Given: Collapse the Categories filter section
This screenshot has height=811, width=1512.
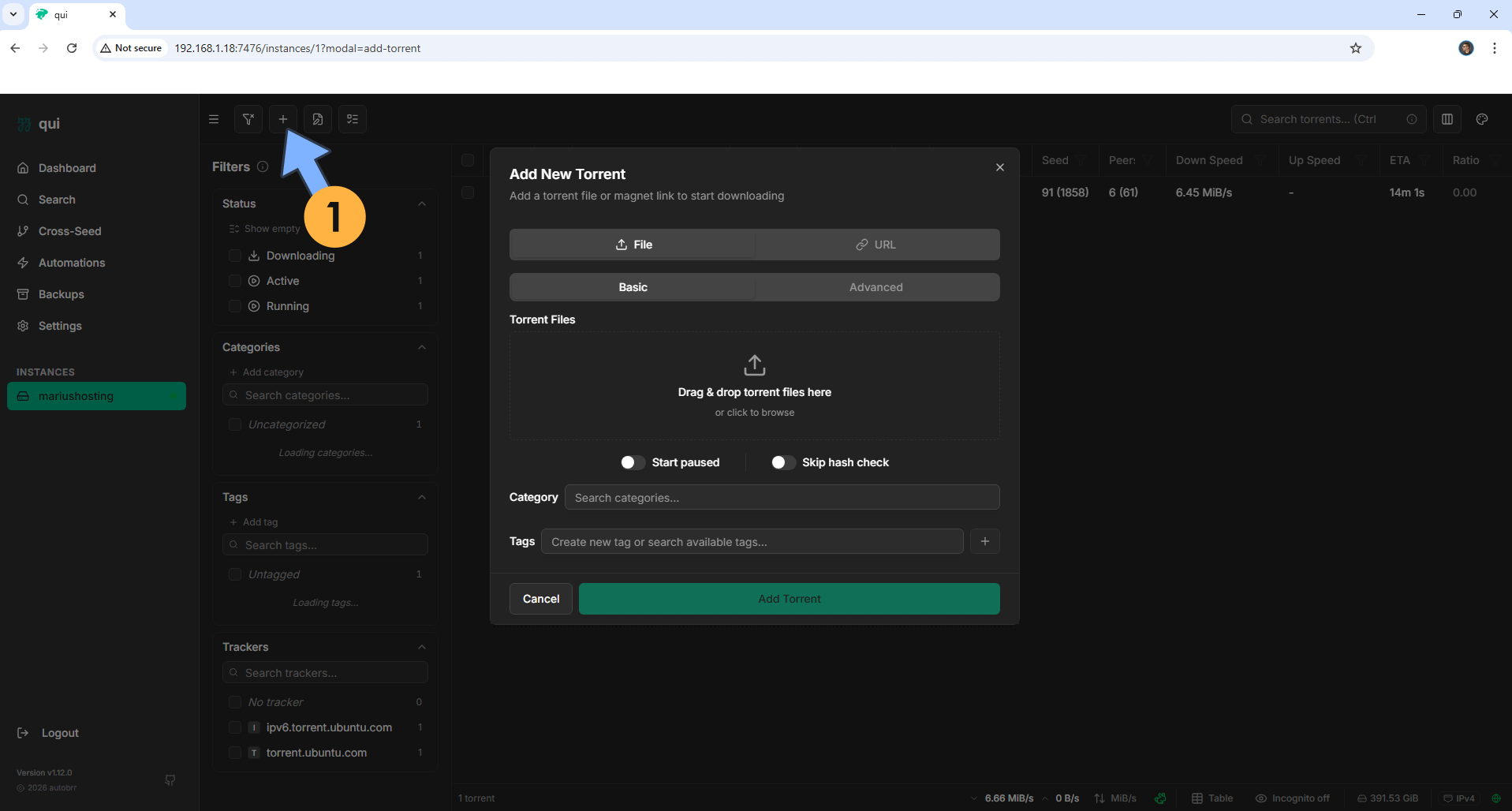Looking at the screenshot, I should 422,347.
